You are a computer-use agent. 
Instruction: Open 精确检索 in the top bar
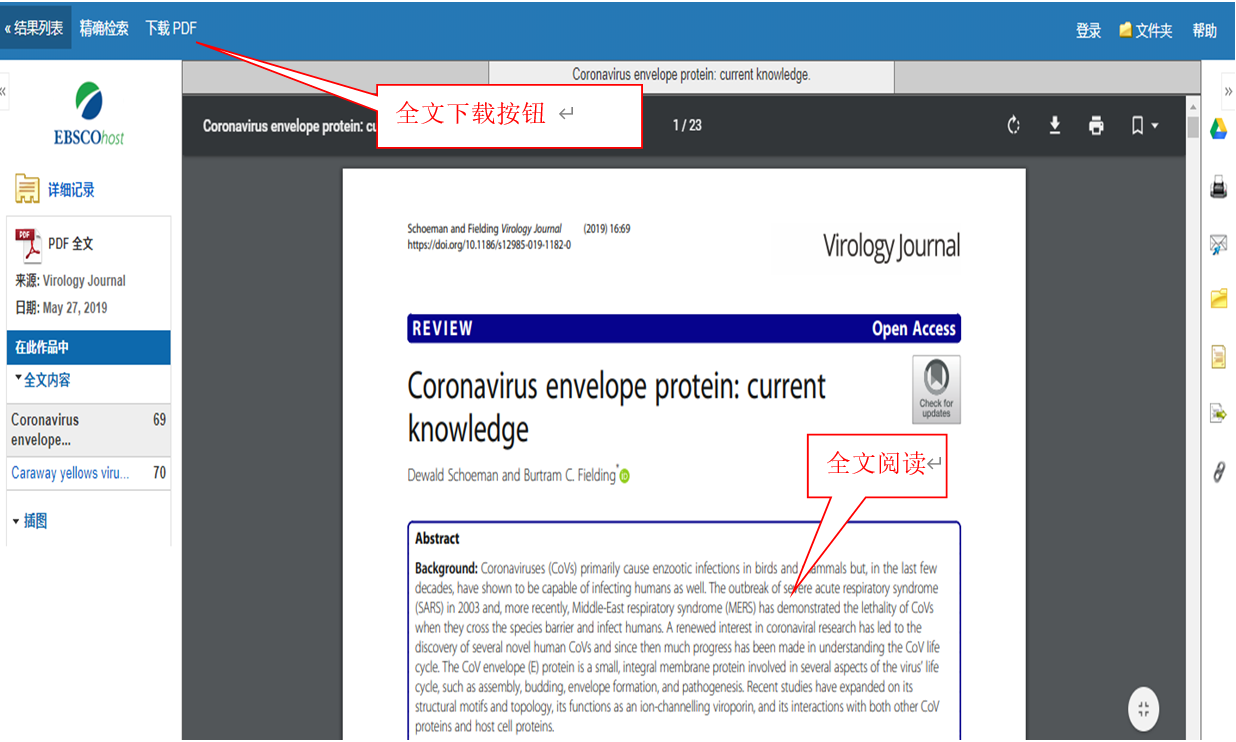pos(104,29)
